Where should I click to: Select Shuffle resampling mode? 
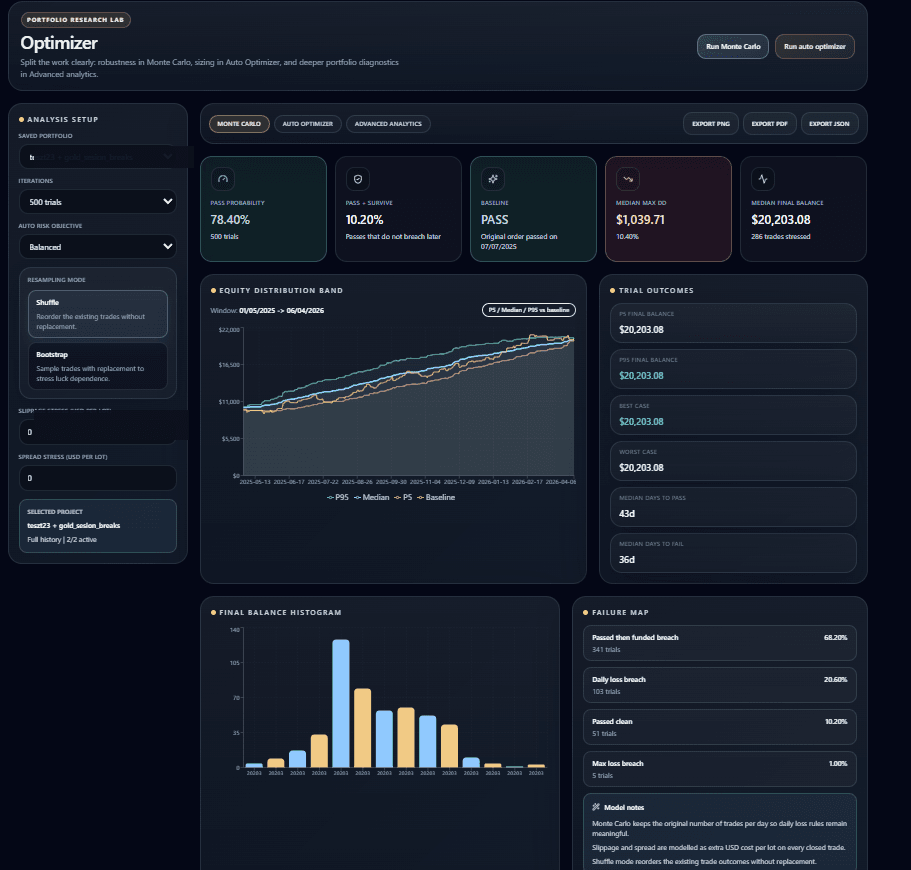(x=98, y=313)
